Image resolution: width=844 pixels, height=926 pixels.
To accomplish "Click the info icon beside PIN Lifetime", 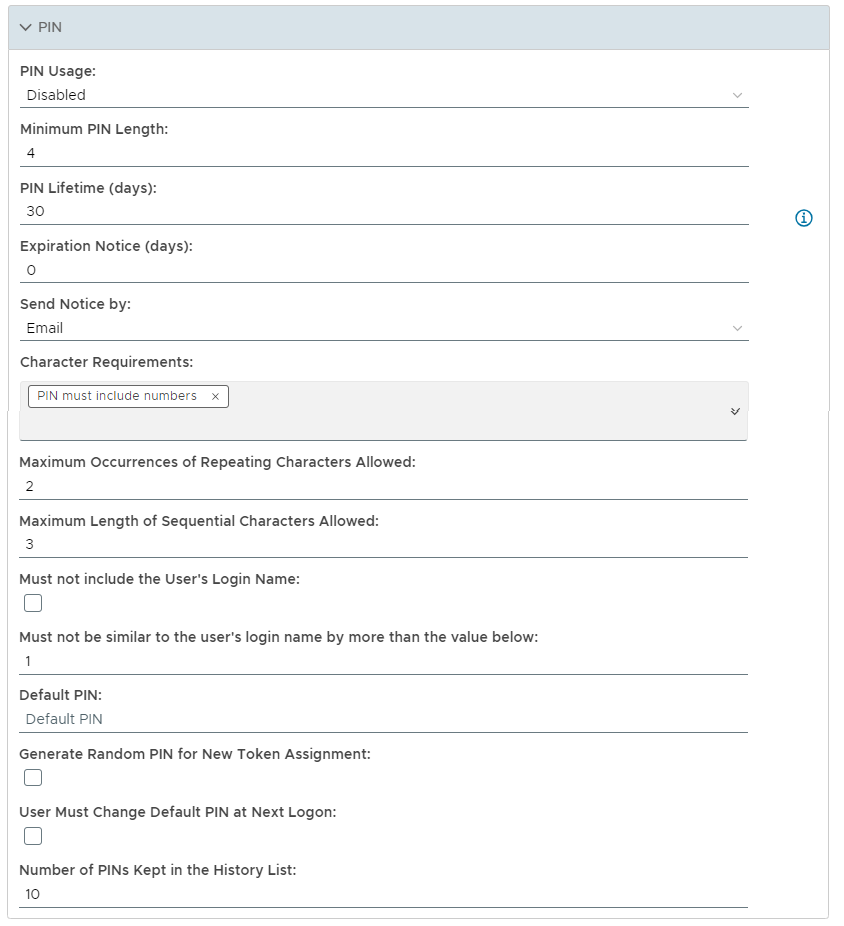I will pyautogui.click(x=803, y=218).
